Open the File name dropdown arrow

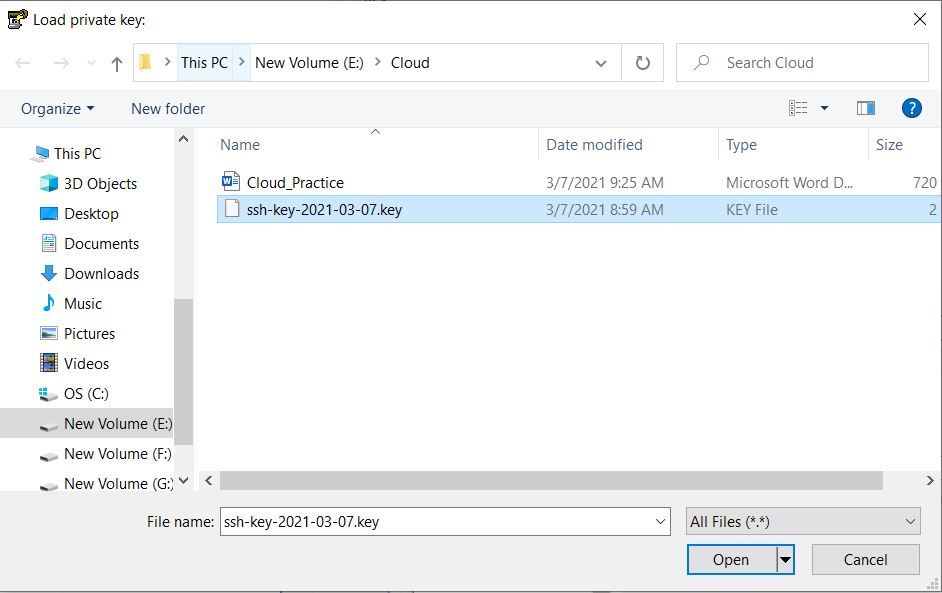(660, 522)
